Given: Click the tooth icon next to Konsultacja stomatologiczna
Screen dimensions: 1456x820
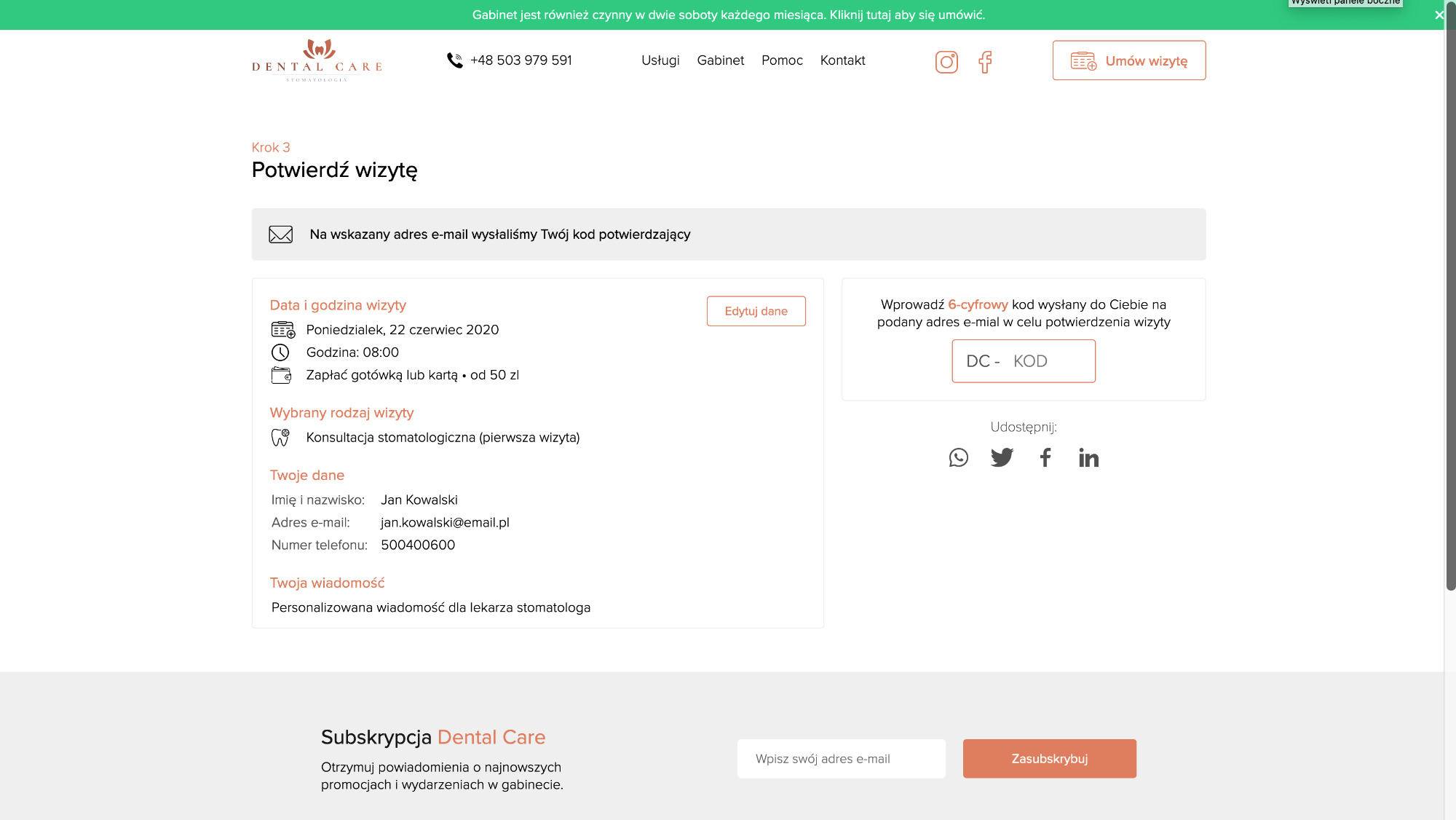Looking at the screenshot, I should click(x=280, y=438).
